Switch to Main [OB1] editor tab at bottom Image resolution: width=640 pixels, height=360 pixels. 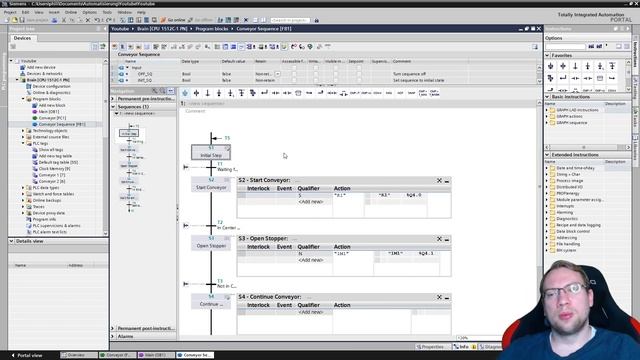(x=156, y=355)
